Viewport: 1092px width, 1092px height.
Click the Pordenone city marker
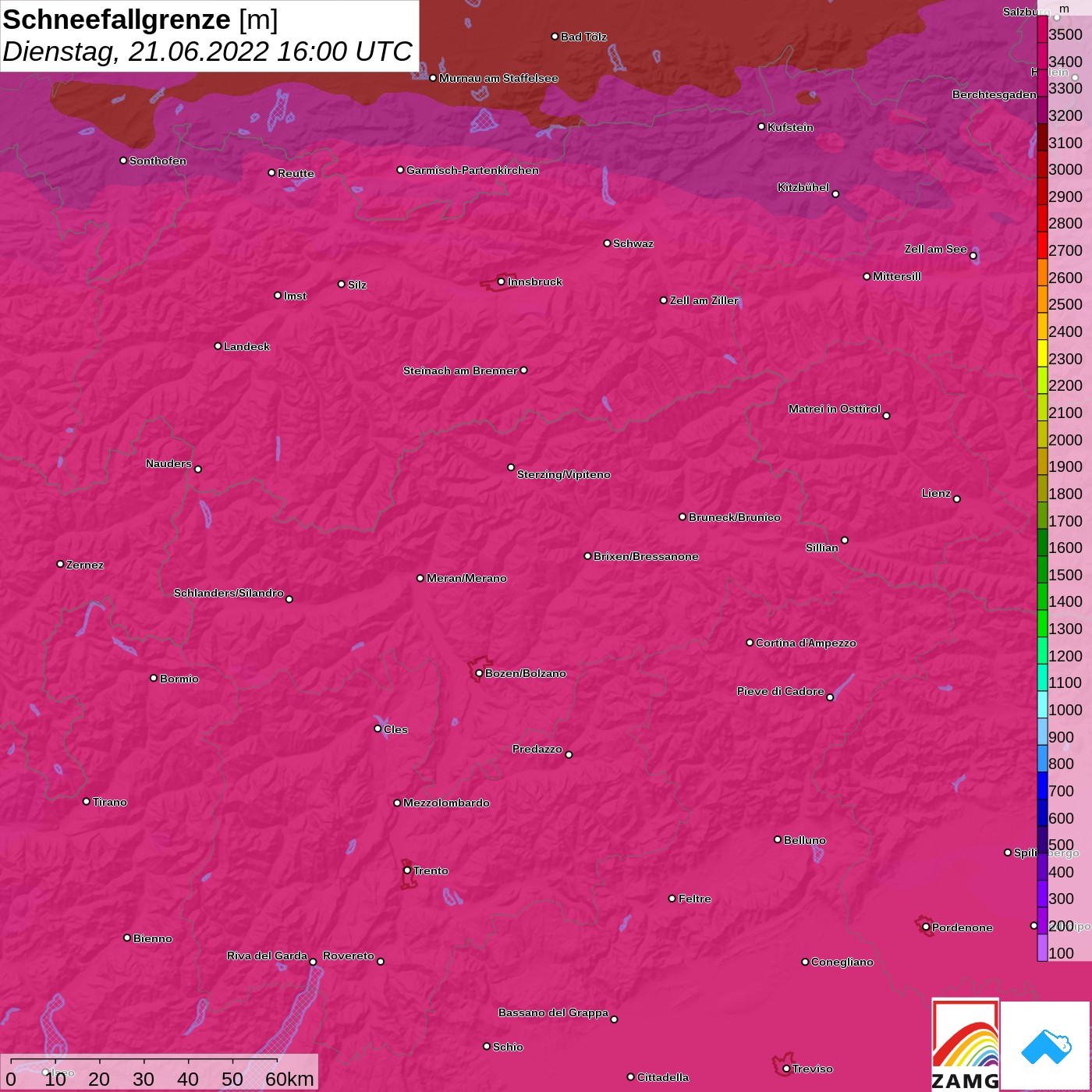tap(926, 927)
